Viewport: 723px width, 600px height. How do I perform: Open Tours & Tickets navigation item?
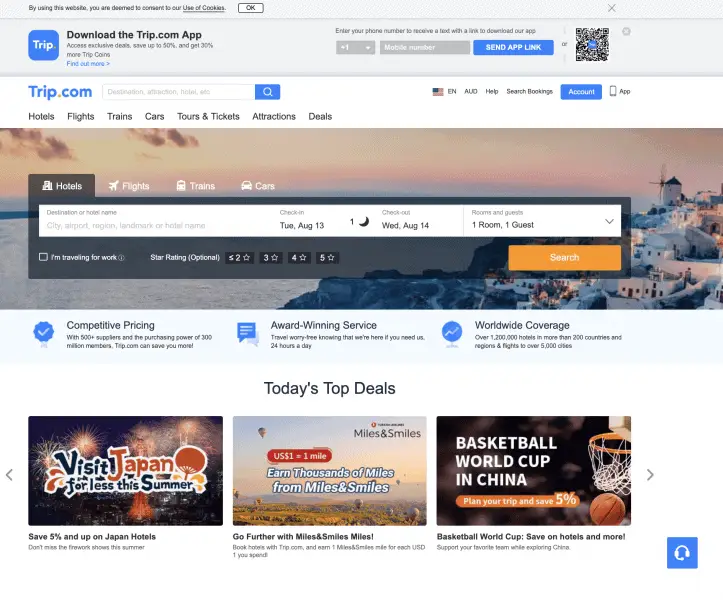coord(208,116)
